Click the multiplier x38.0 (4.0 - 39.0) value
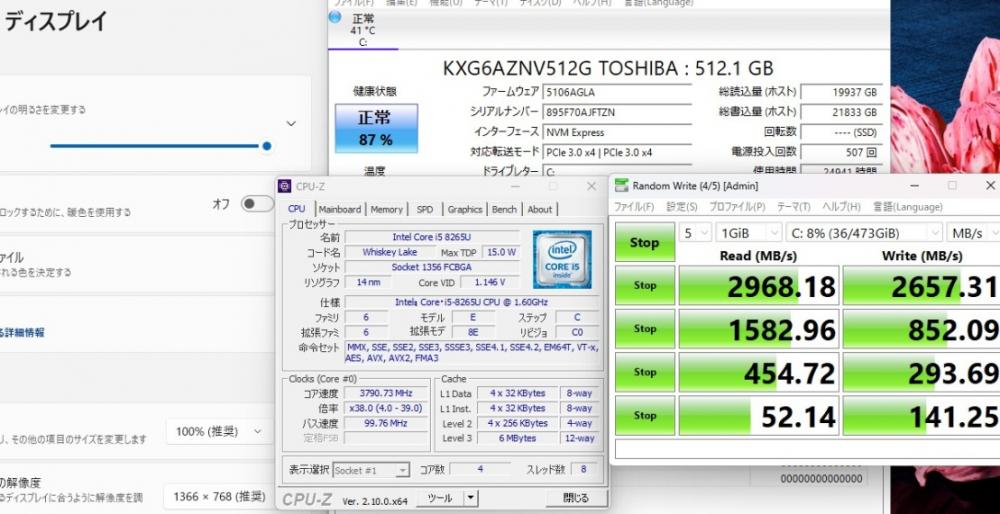 [386, 408]
